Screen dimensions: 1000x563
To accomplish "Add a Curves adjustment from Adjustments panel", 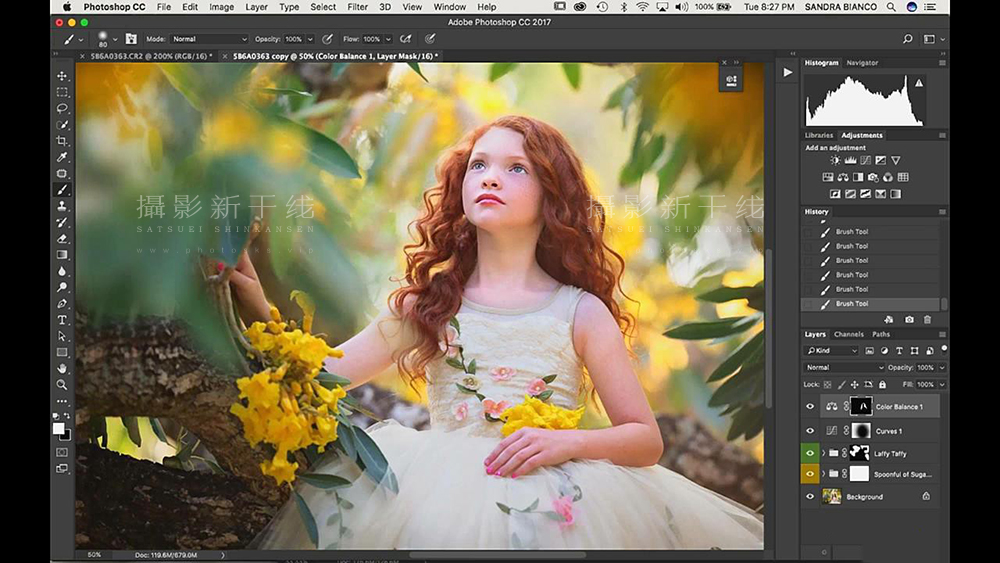I will [865, 161].
